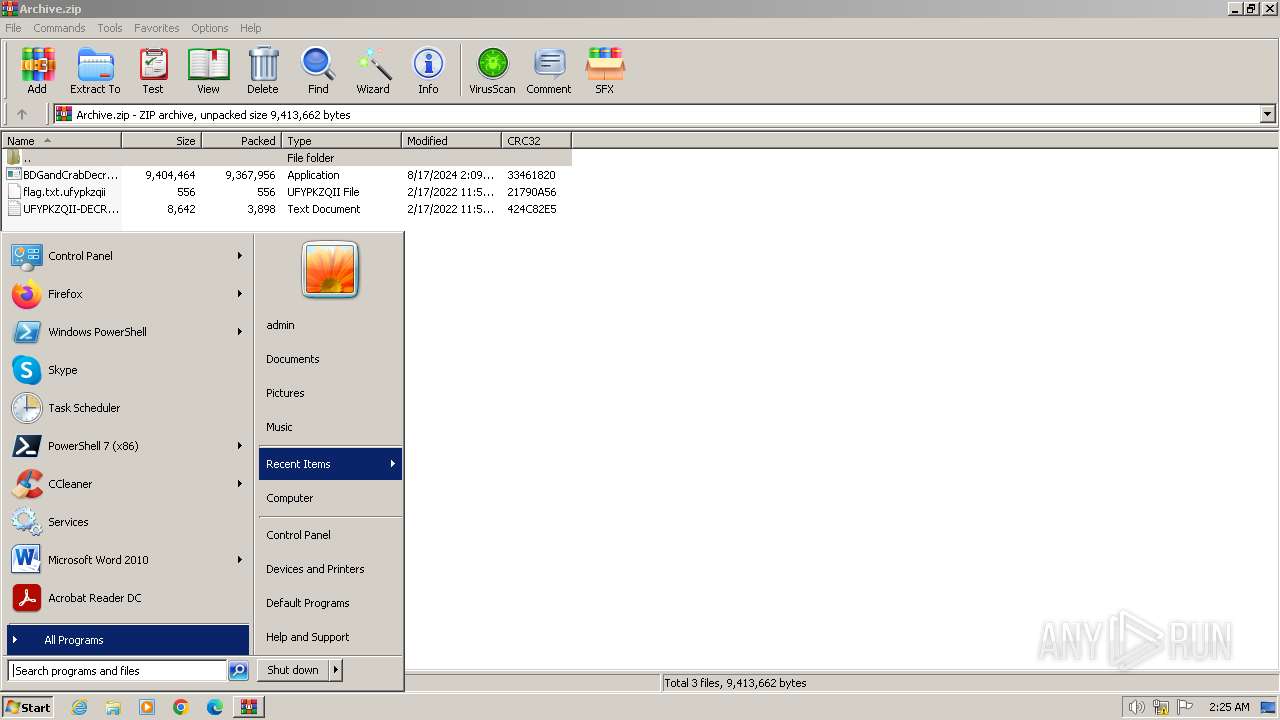The height and width of the screenshot is (720, 1280).
Task: Start VirusScan on the archive
Action: coord(492,70)
